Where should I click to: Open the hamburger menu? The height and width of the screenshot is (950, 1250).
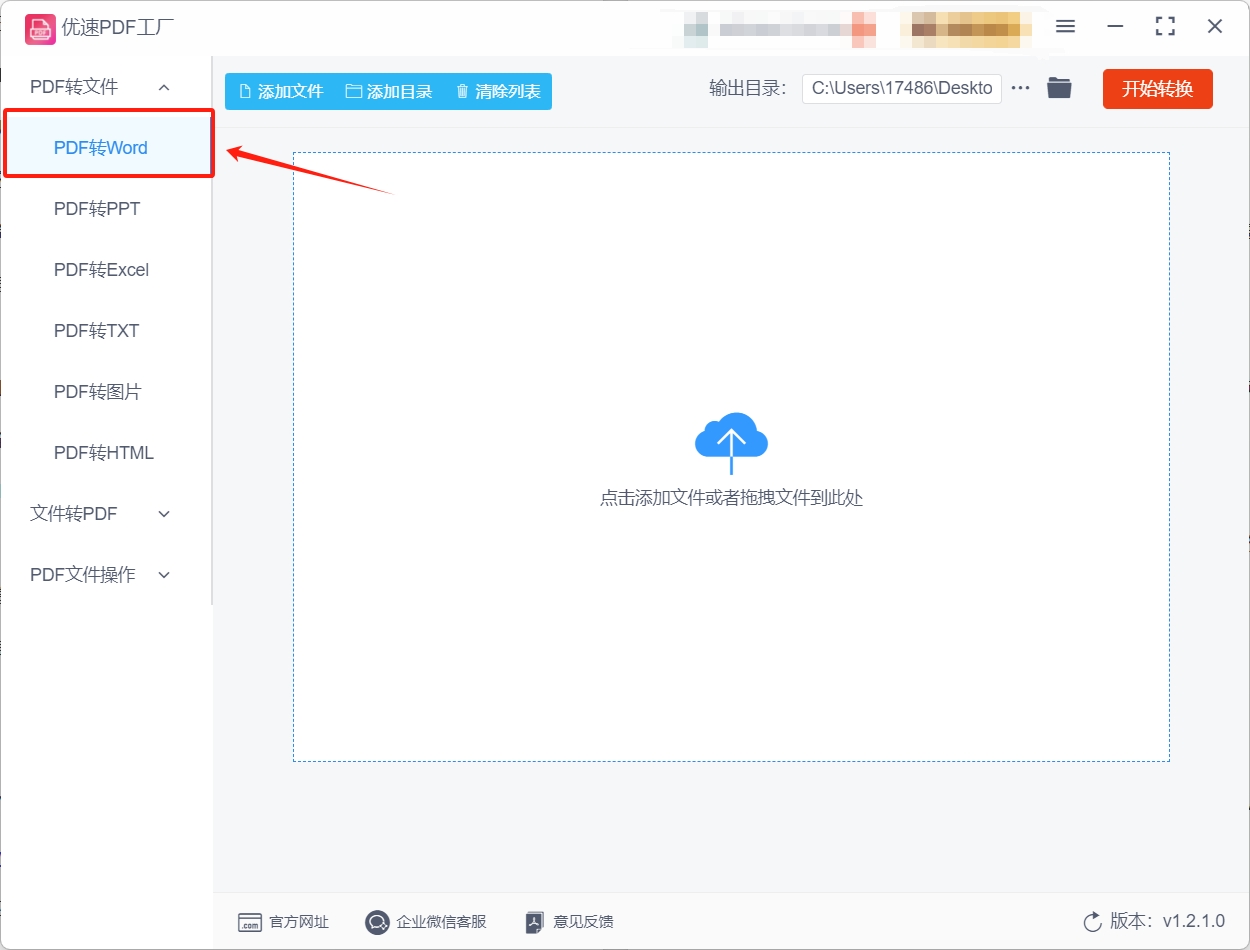coord(1065,27)
